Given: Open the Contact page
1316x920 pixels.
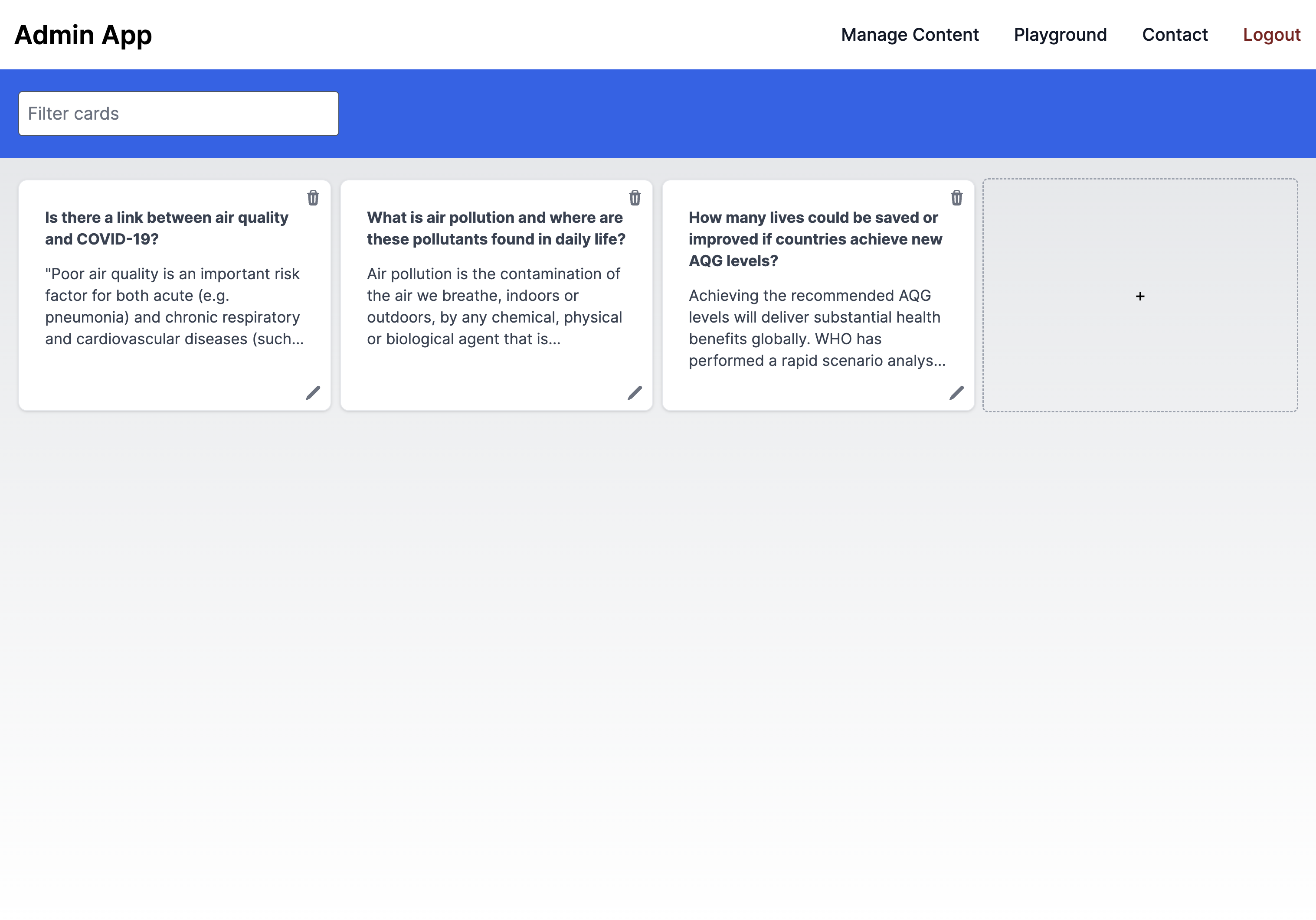Looking at the screenshot, I should coord(1175,35).
